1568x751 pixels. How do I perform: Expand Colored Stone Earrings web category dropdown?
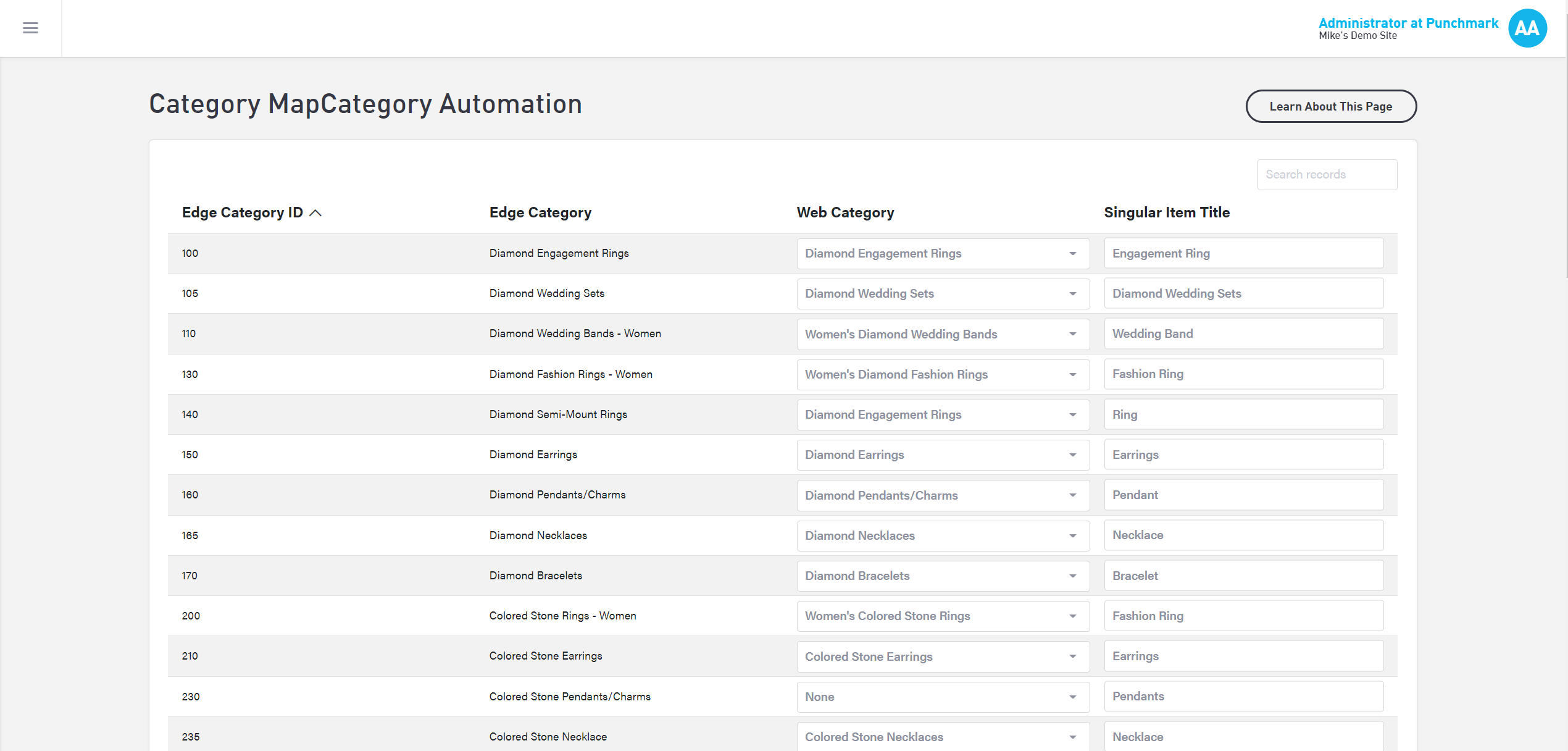942,657
